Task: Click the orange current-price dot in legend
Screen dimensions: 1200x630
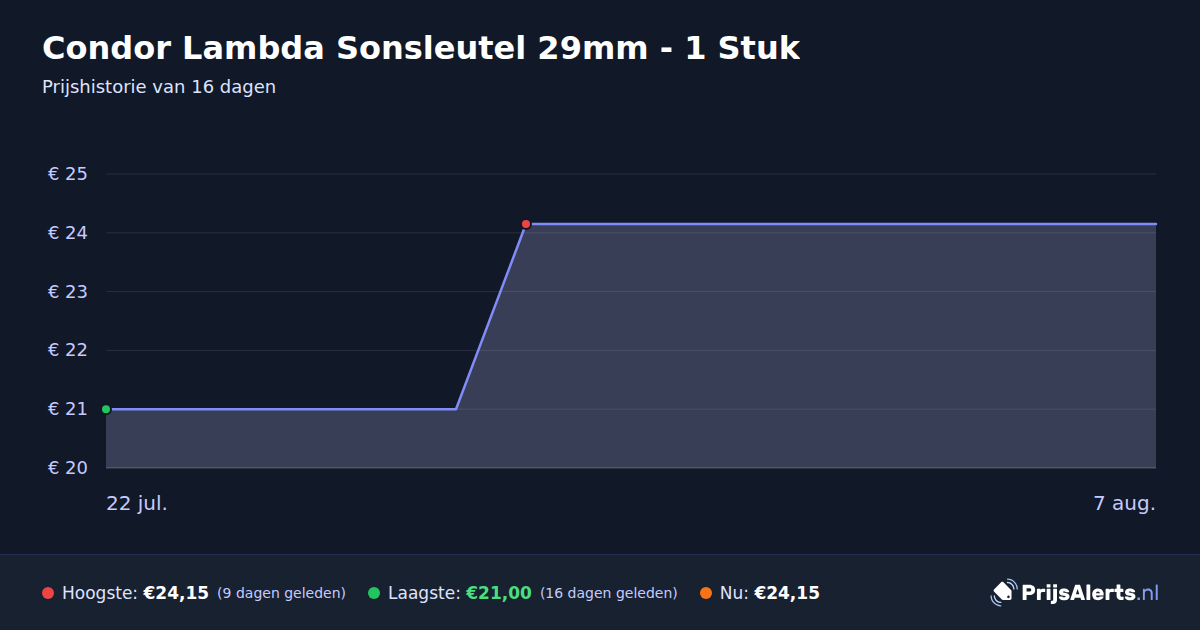Action: pos(706,593)
